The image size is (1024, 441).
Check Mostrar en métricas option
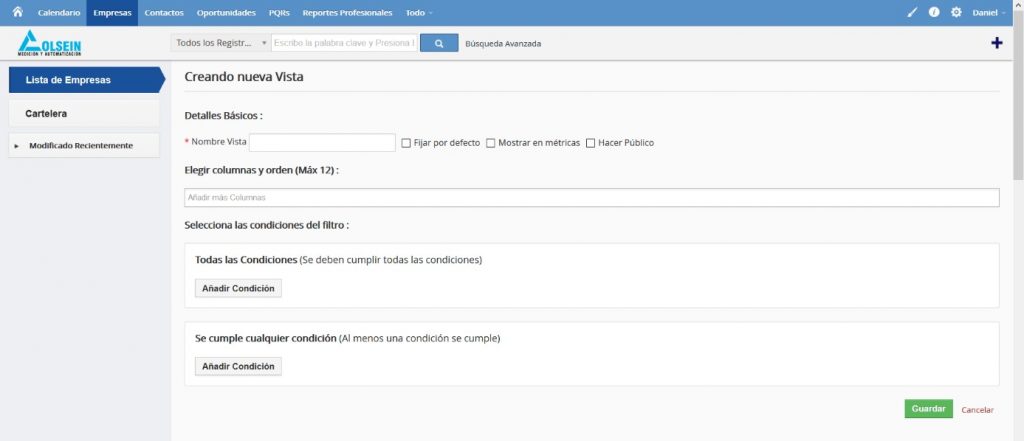point(491,143)
